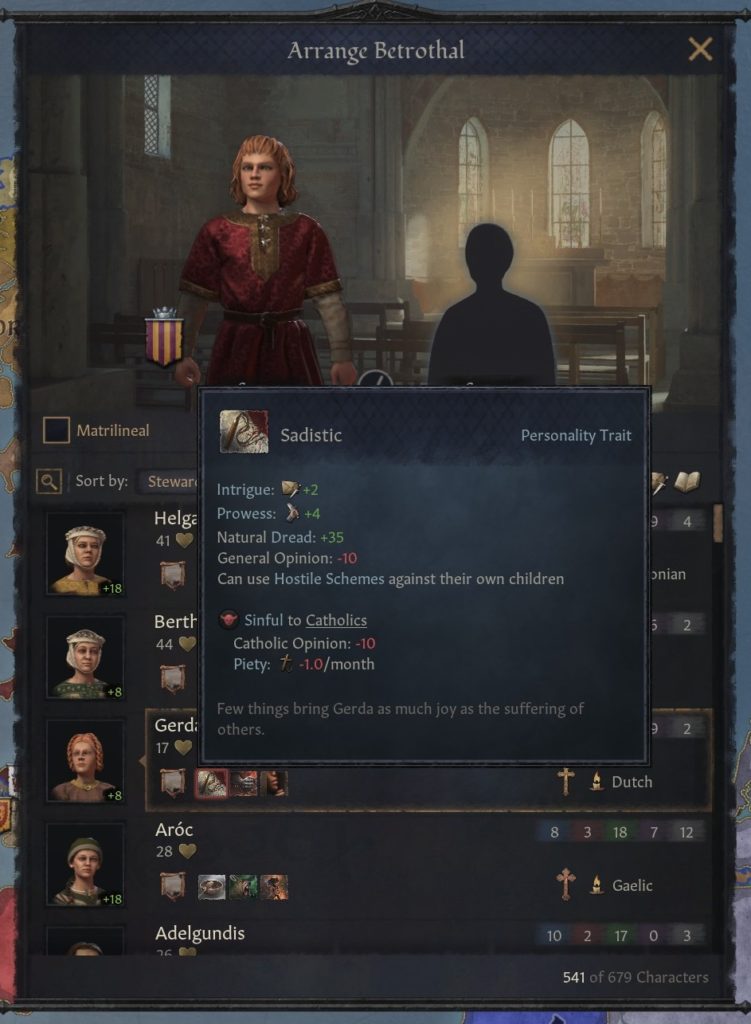Viewport: 751px width, 1024px height.
Task: Close the Arrange Betrothal window
Action: [x=700, y=49]
